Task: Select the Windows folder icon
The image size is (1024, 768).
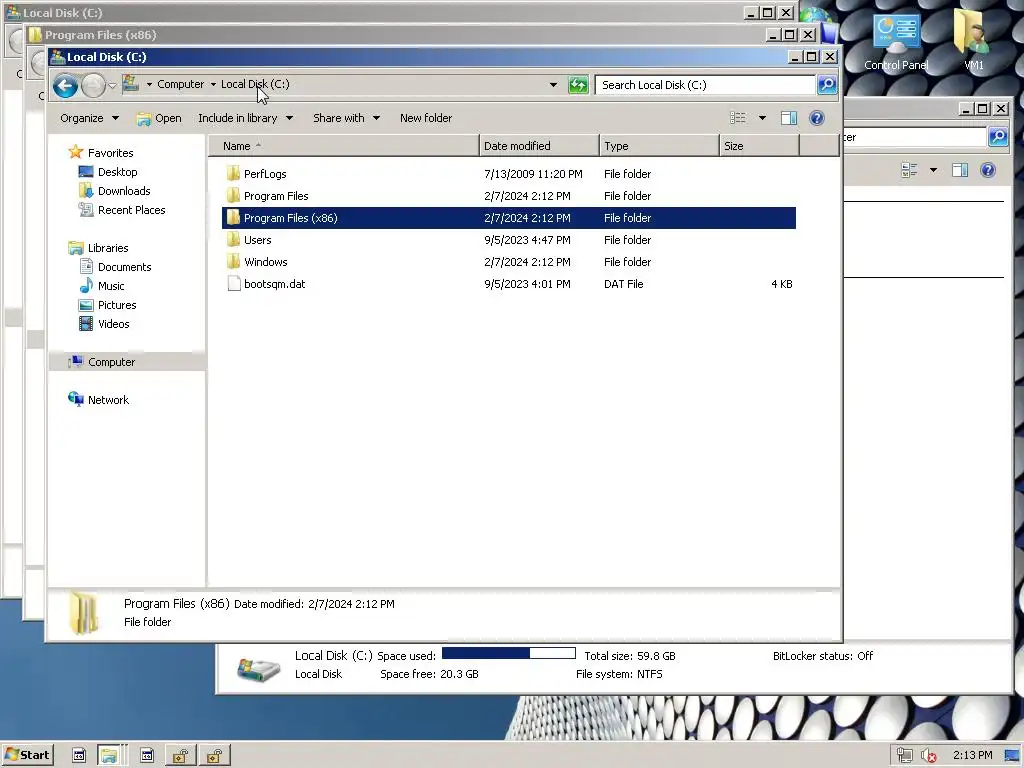Action: click(x=233, y=262)
